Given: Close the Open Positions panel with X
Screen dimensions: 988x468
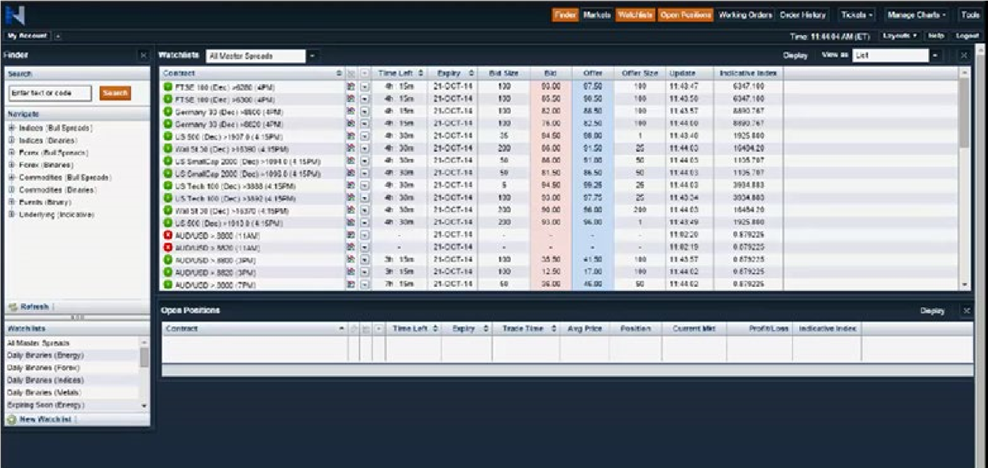Looking at the screenshot, I should 967,311.
